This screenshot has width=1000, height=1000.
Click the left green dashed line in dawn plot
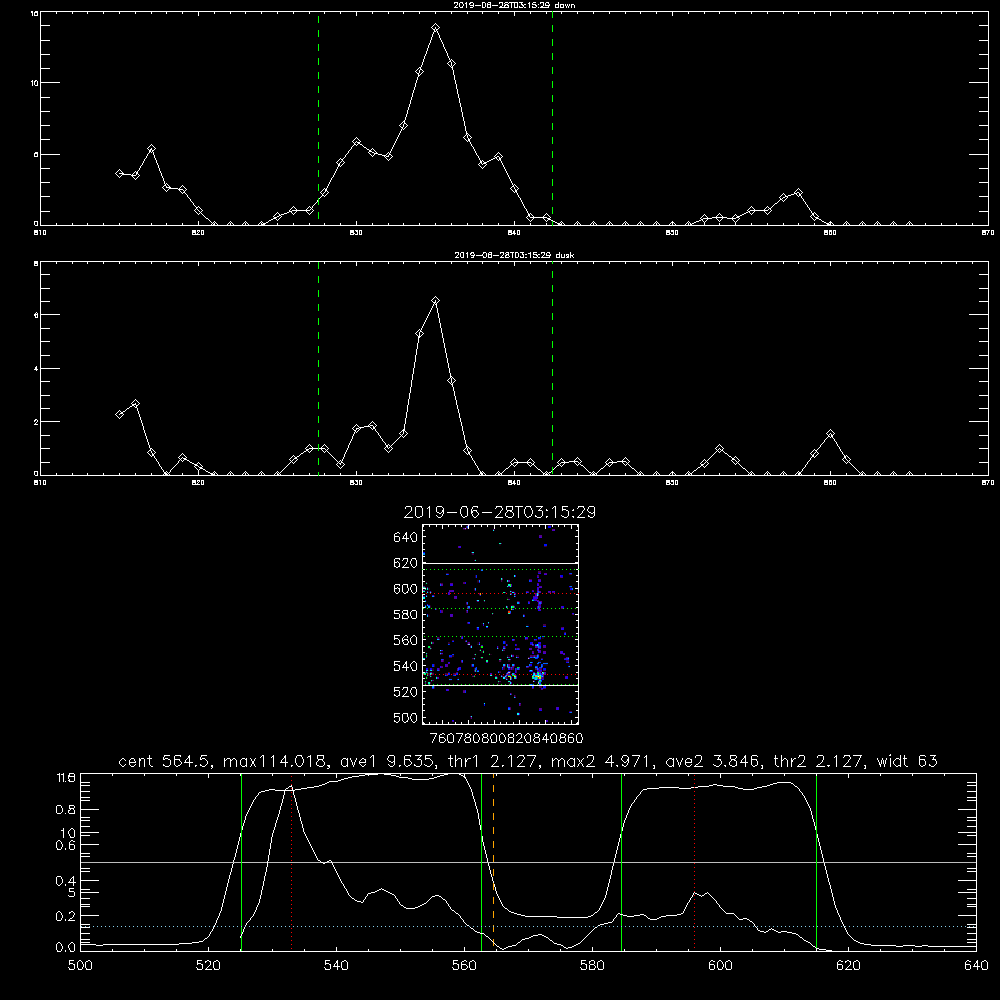tap(318, 118)
